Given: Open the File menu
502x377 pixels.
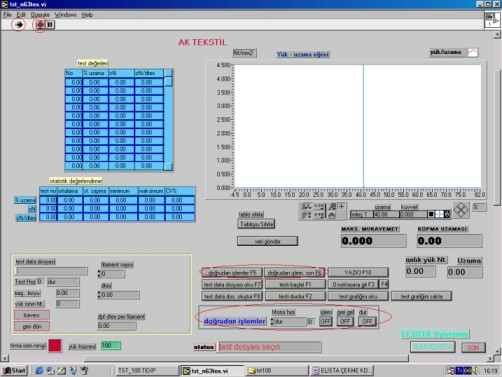Looking at the screenshot, I should point(7,15).
